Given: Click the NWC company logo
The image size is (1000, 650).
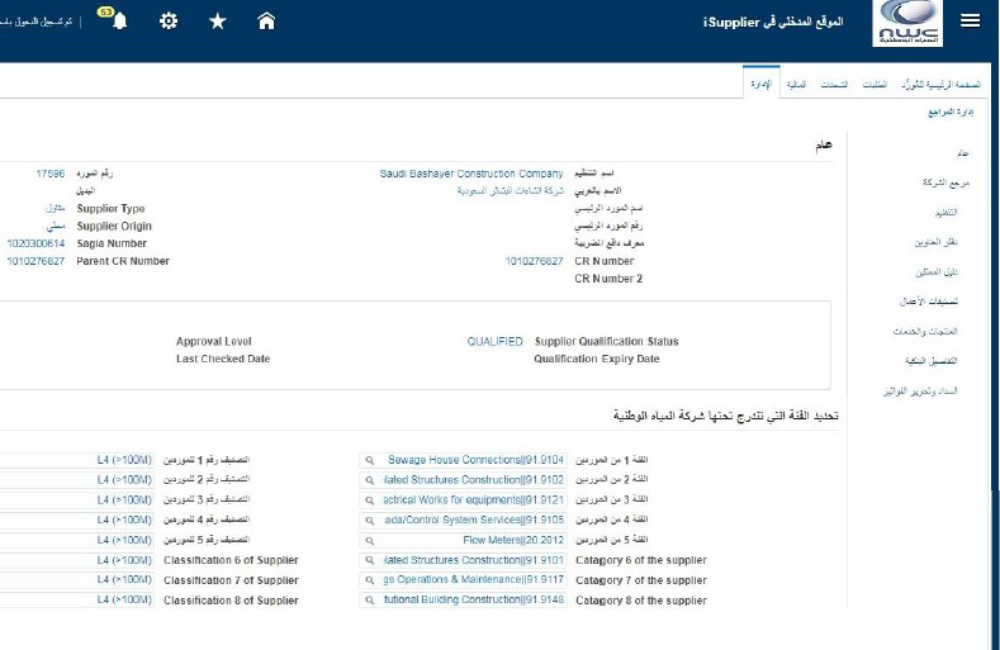Looking at the screenshot, I should pyautogui.click(x=907, y=23).
